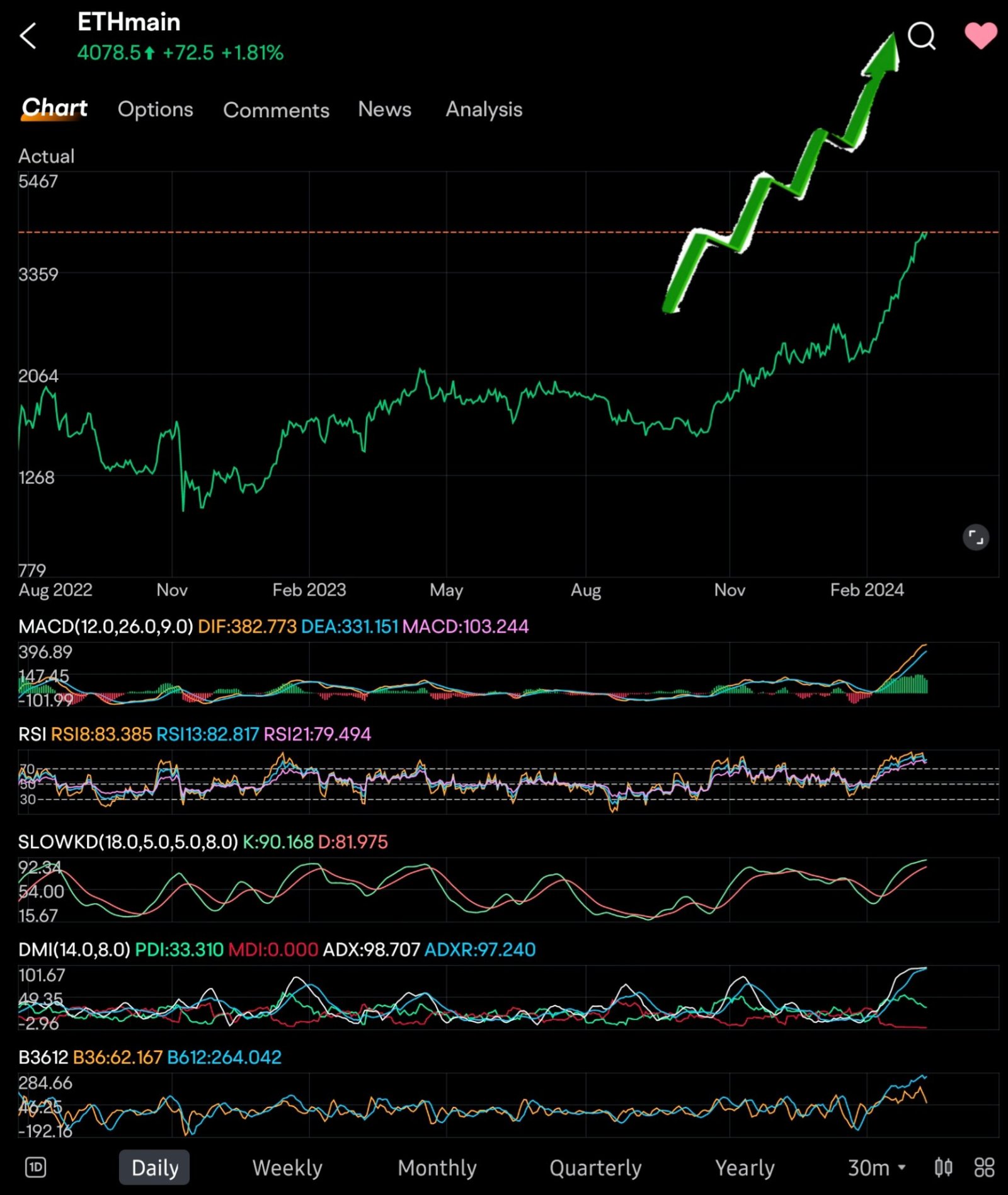Open the four-squares grid layout icon
The height and width of the screenshot is (1195, 1008).
coord(984,1167)
